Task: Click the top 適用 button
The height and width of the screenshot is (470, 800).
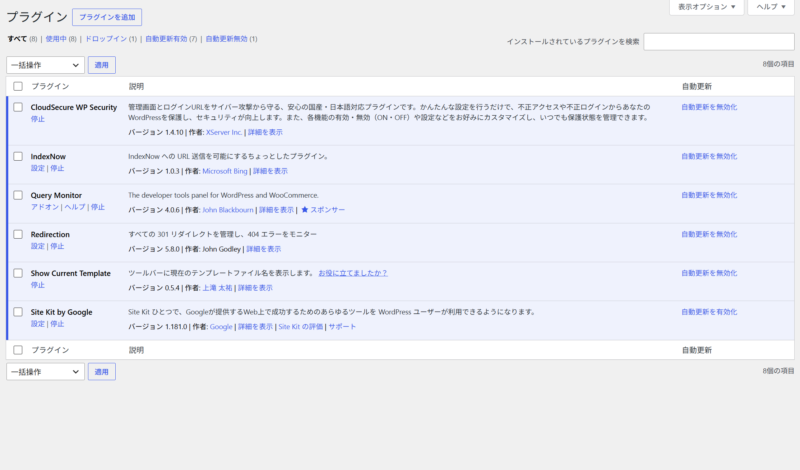Action: point(102,65)
